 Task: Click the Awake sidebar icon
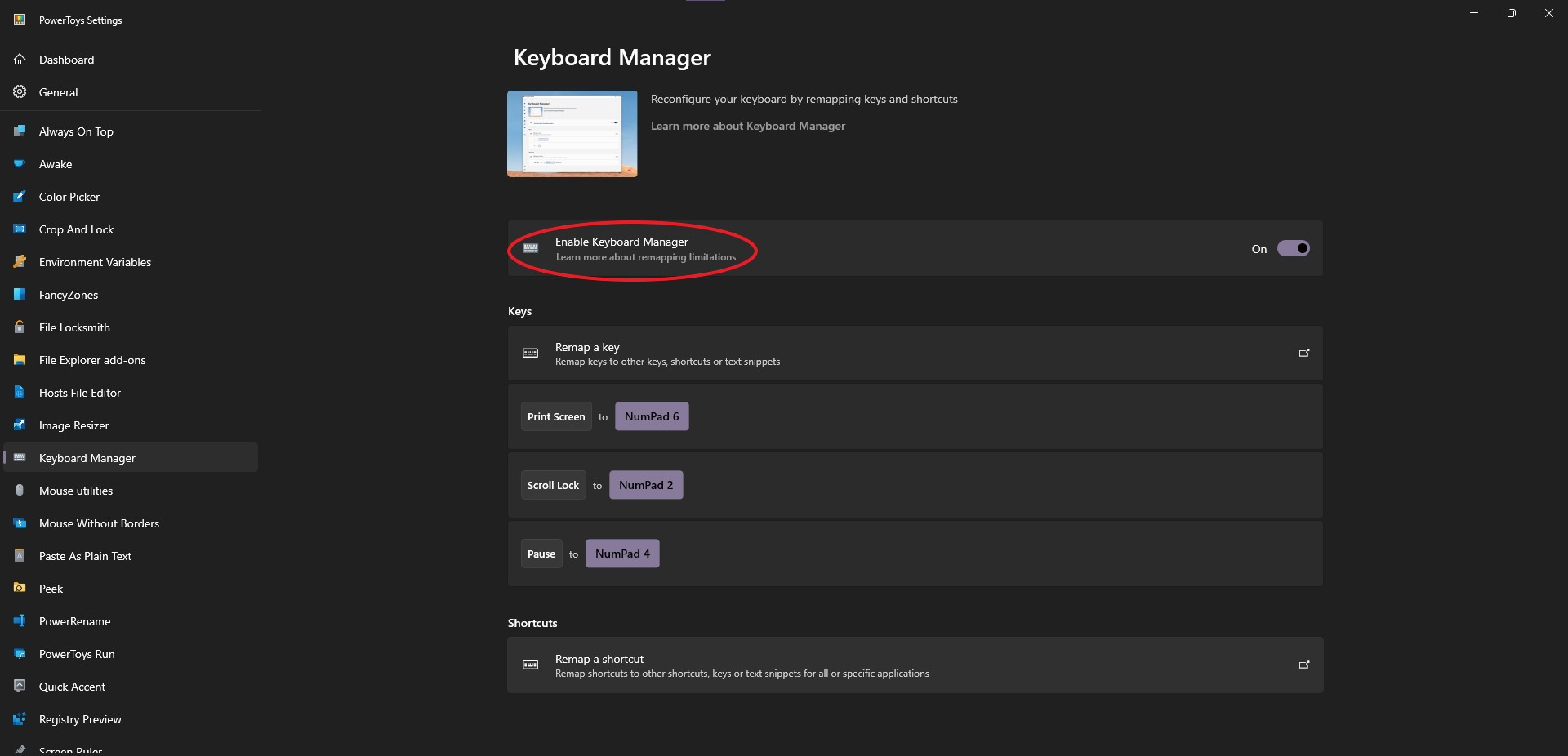[20, 164]
